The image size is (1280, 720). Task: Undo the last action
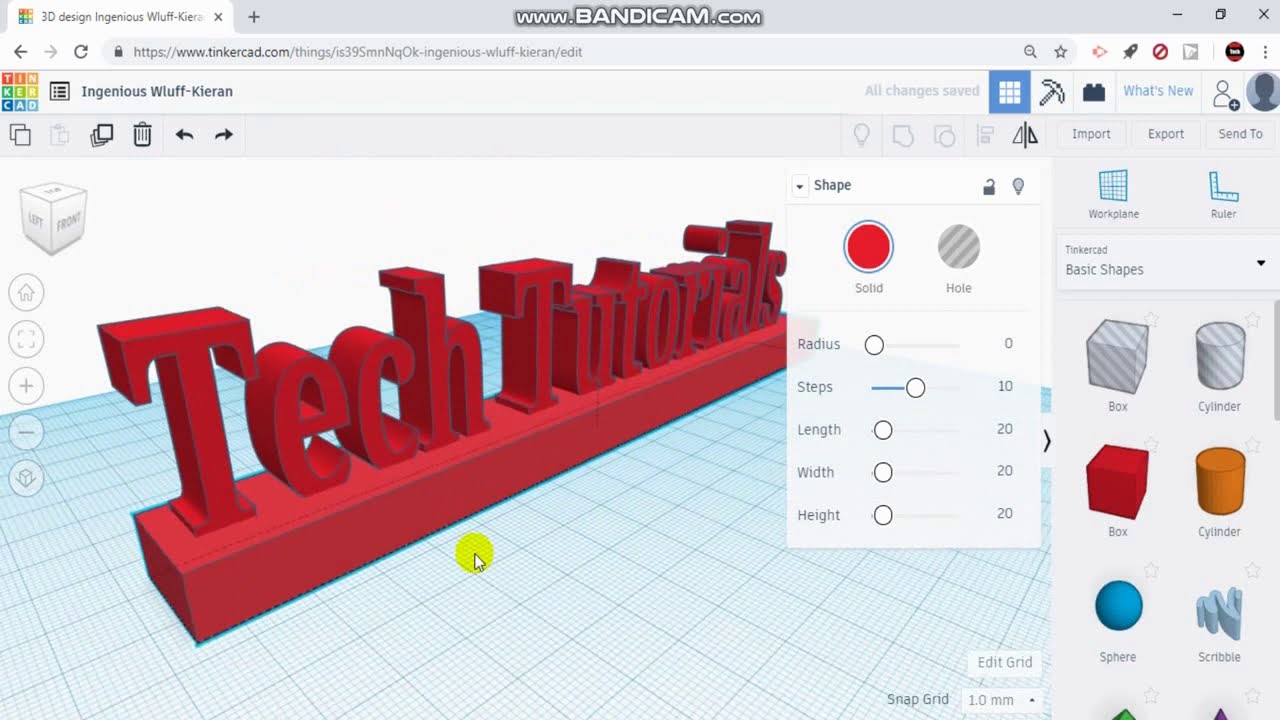[184, 135]
